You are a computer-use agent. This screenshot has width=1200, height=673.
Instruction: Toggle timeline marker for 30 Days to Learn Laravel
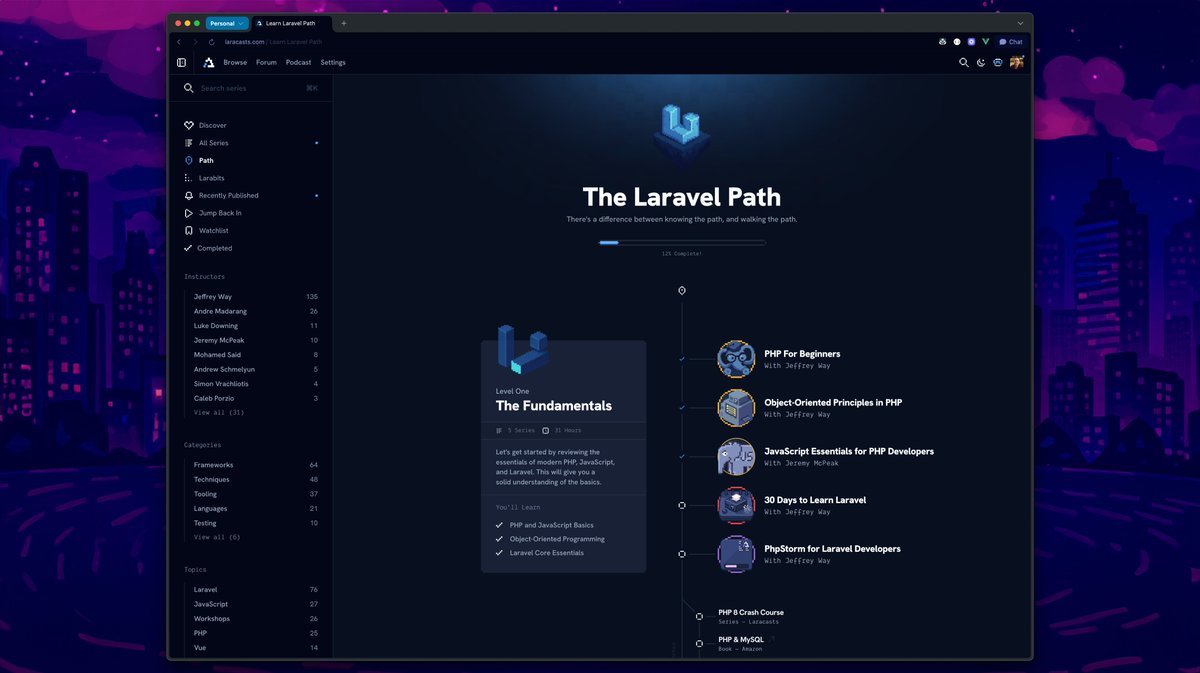682,505
